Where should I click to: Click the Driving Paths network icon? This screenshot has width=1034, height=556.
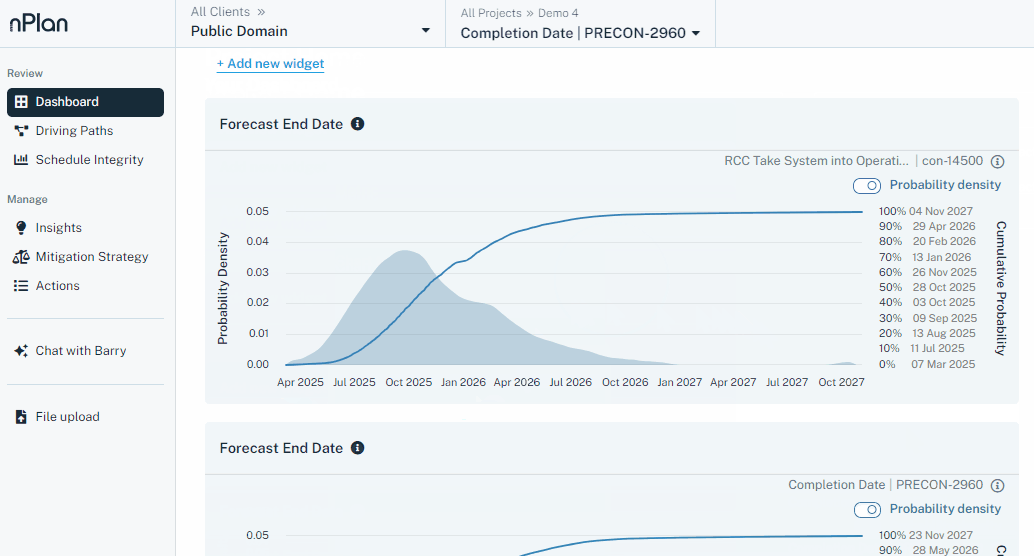(21, 131)
